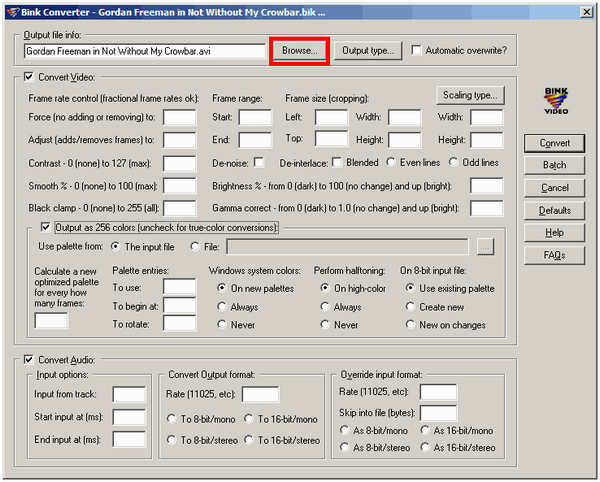Select To 16-bit/stereo output format

[x=249, y=440]
